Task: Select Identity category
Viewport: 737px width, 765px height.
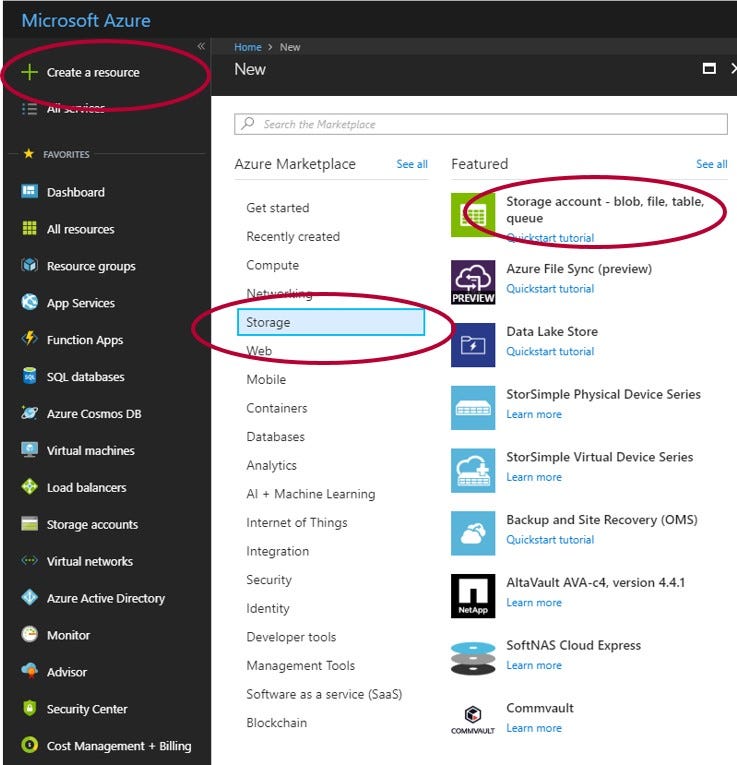Action: pos(268,608)
